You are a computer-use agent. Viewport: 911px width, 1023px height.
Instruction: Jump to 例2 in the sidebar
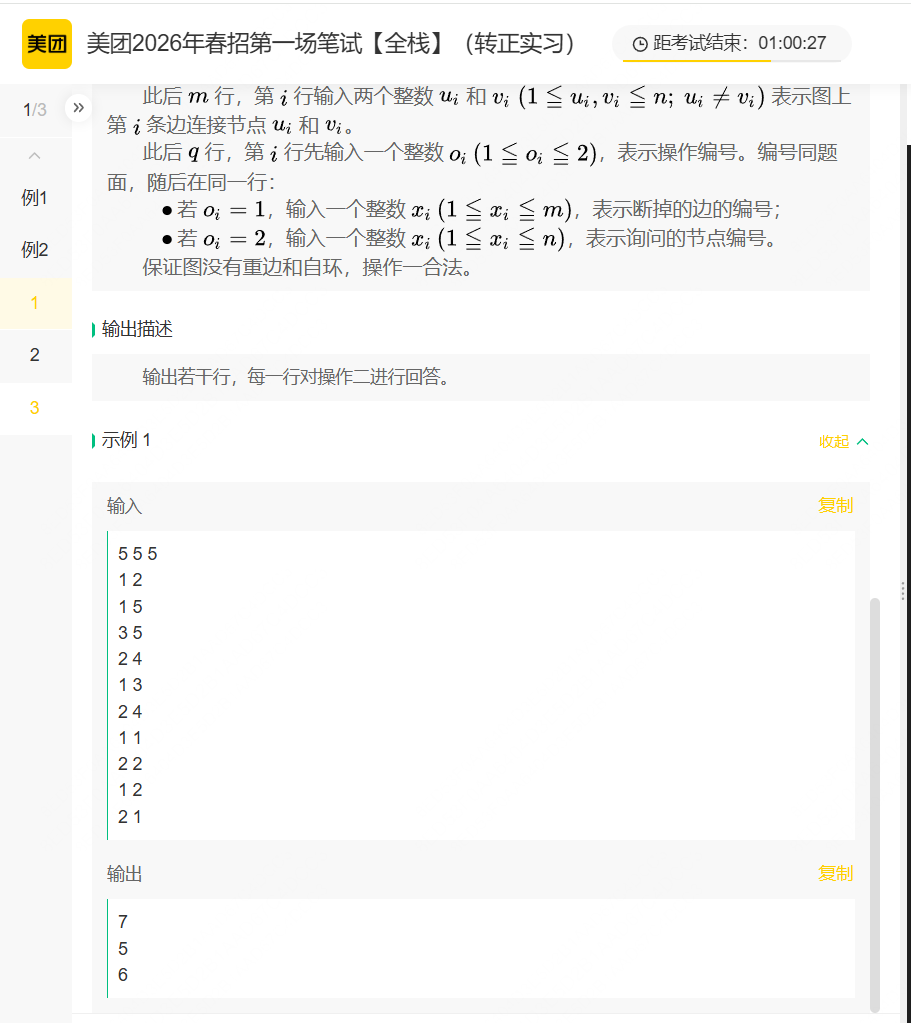click(35, 250)
